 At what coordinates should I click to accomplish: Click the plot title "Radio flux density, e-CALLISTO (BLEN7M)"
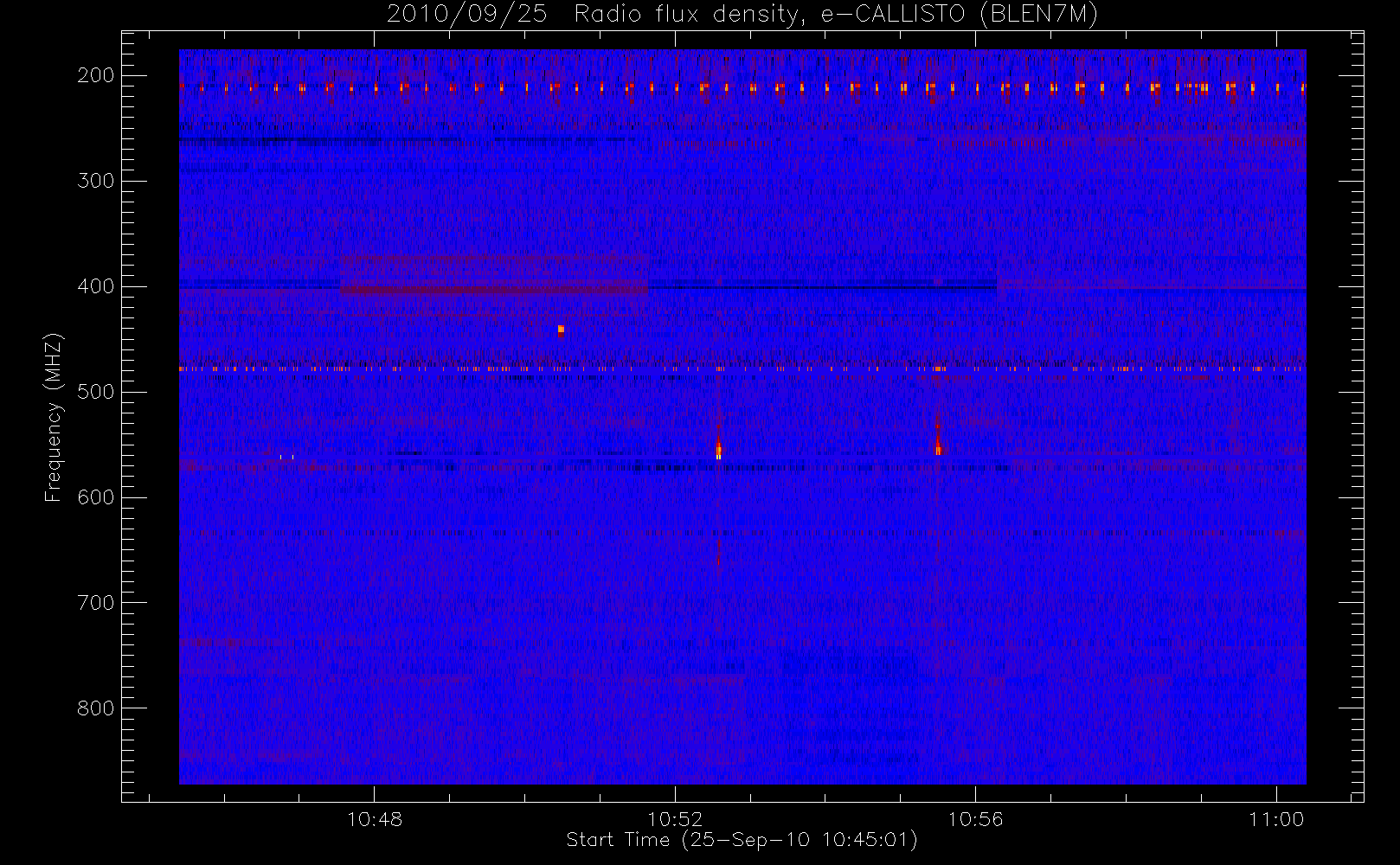pyautogui.click(x=836, y=15)
